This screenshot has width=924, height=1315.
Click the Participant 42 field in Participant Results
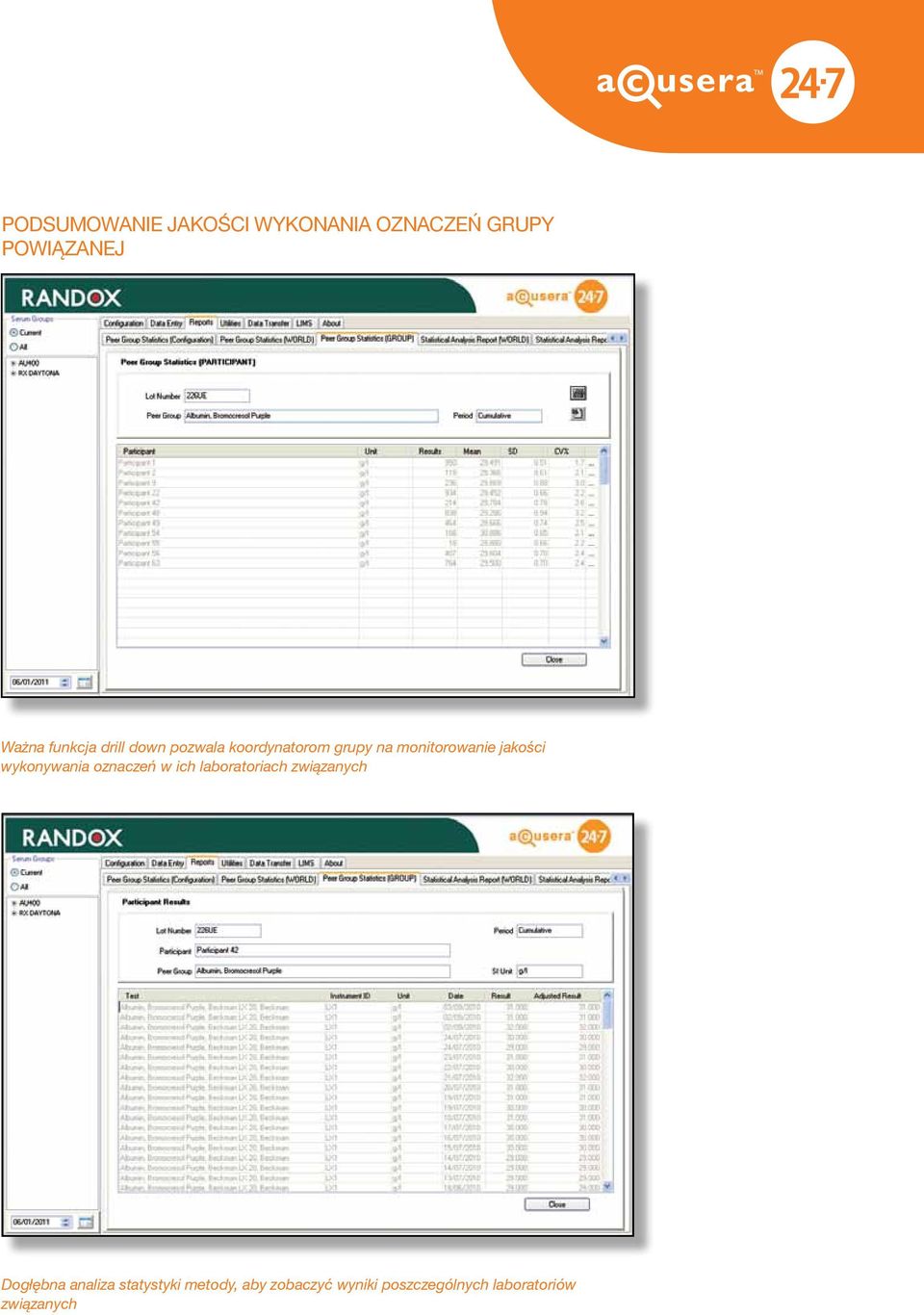point(322,950)
